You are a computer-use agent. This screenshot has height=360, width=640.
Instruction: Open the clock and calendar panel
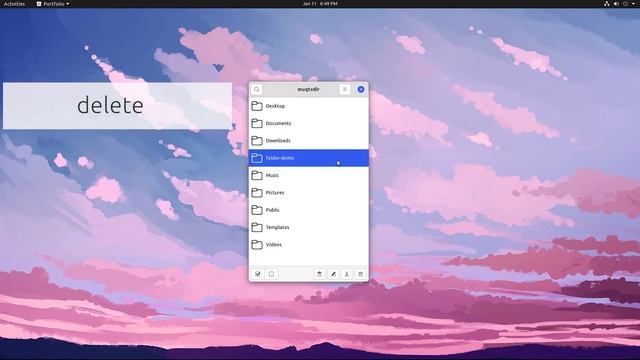coord(320,4)
